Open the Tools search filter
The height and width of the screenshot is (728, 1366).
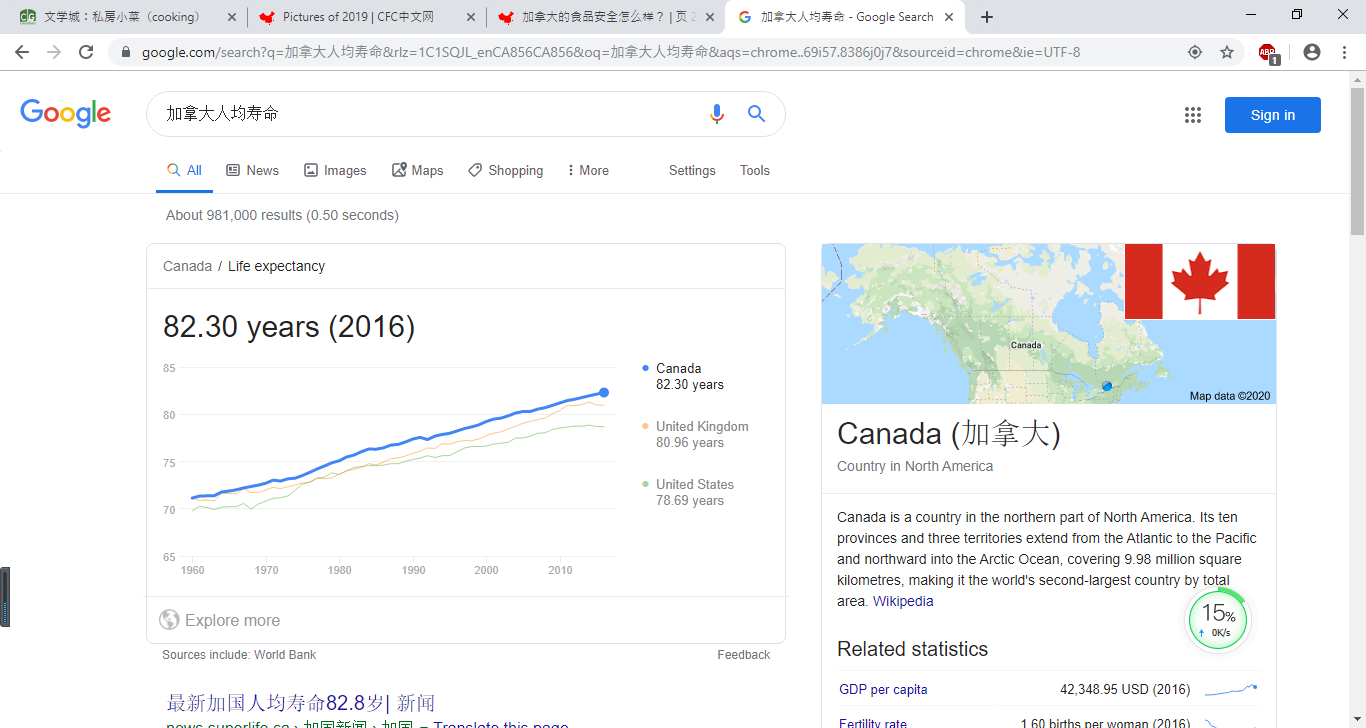pos(754,170)
